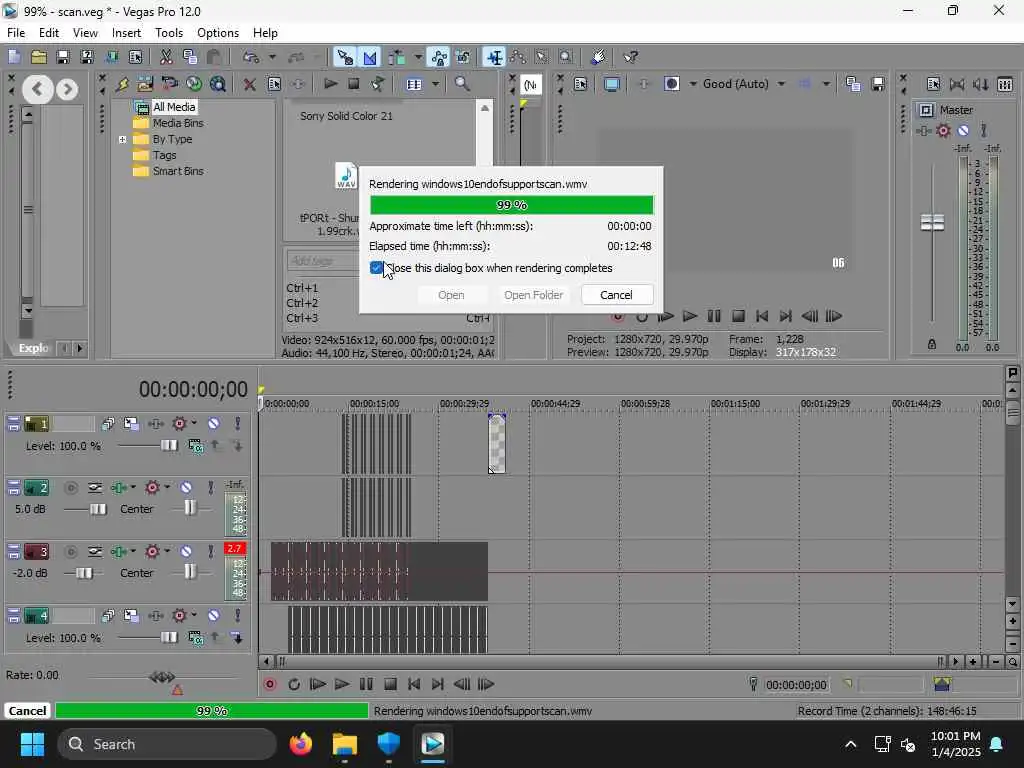The image size is (1024, 768).
Task: Click the Master bus FX gear icon
Action: (943, 131)
